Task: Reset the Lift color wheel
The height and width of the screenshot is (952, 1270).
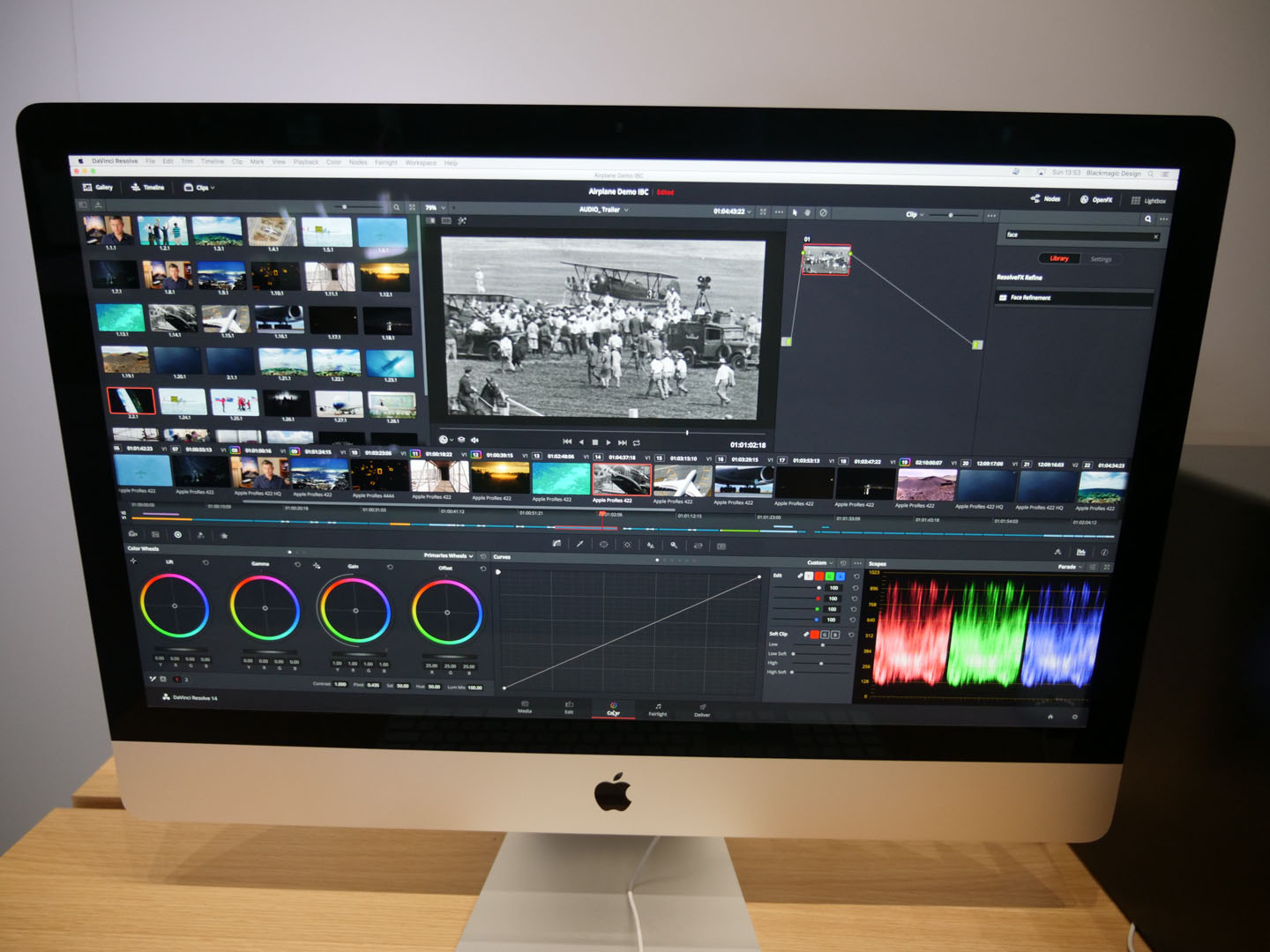Action: (x=205, y=562)
